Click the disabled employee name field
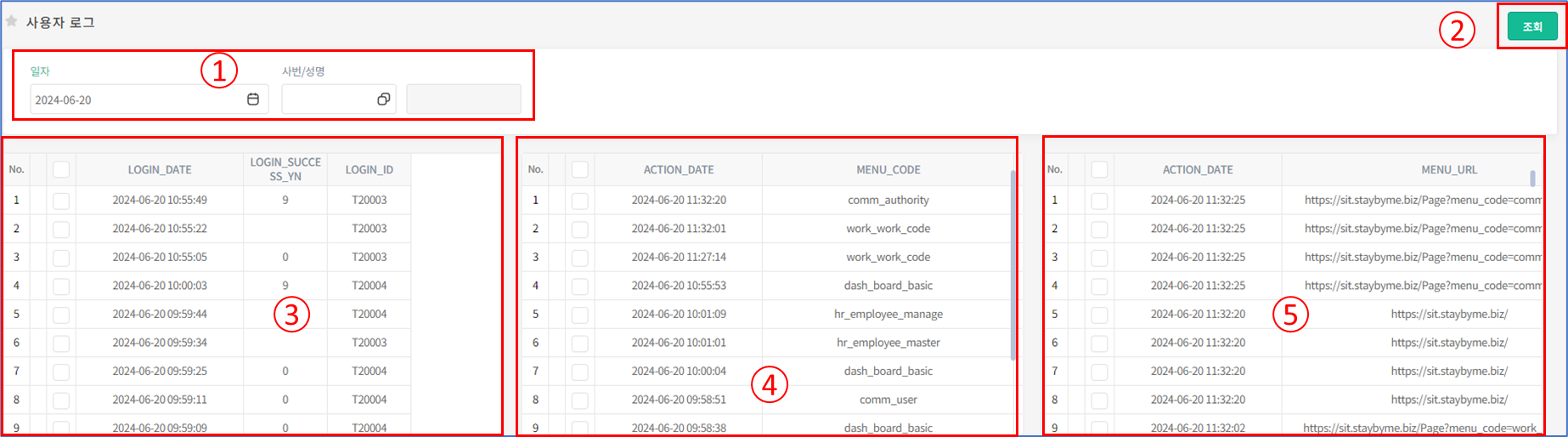 [464, 99]
